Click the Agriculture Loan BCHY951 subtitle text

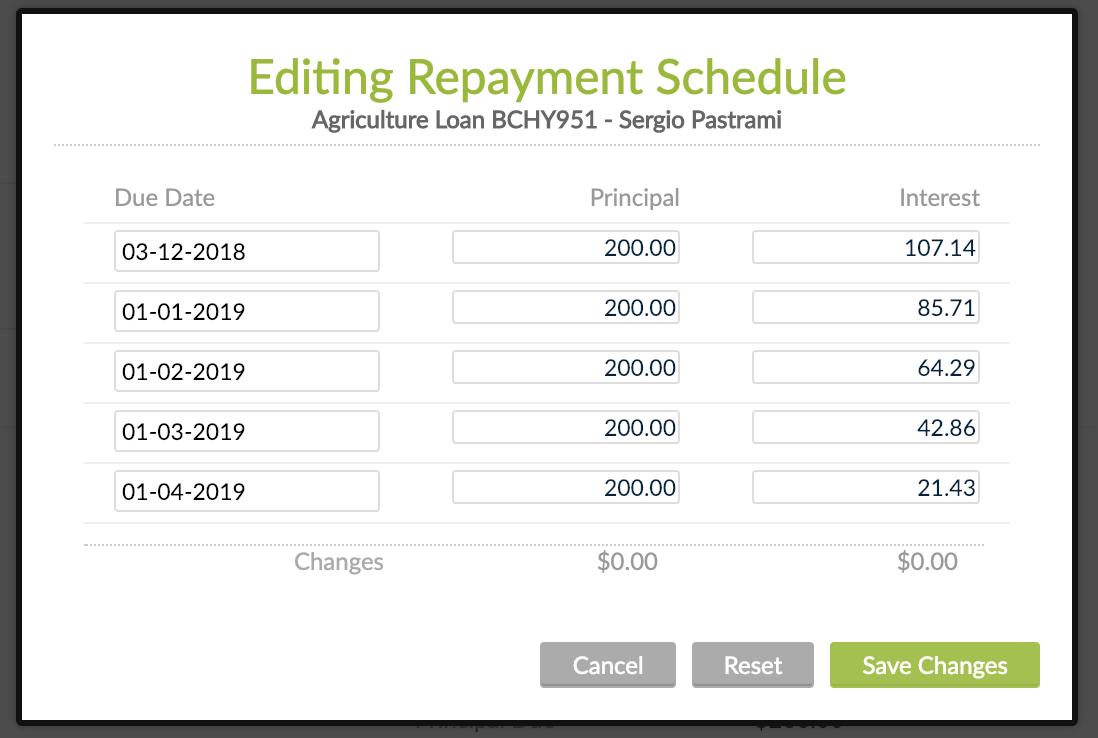[547, 120]
